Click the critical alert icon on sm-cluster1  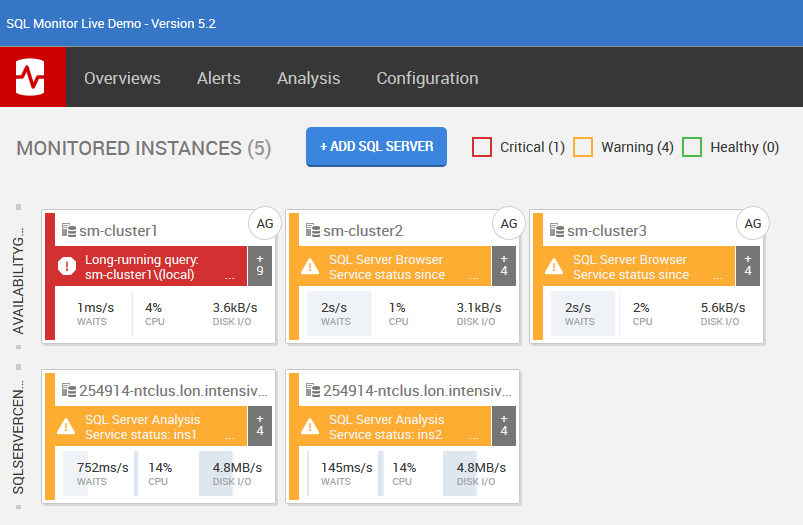pos(67,267)
